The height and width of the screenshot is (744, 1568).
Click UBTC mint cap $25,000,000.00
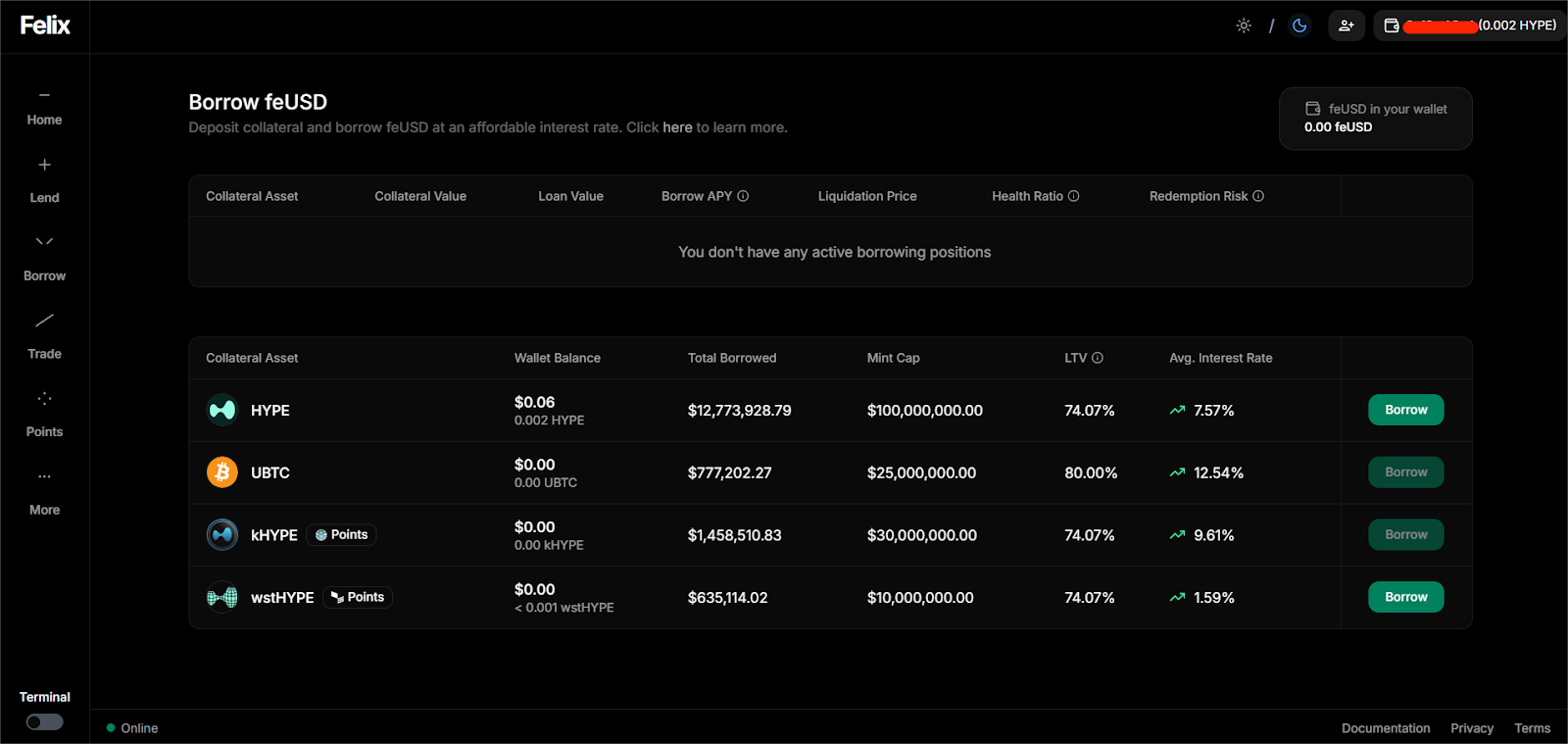coord(921,472)
